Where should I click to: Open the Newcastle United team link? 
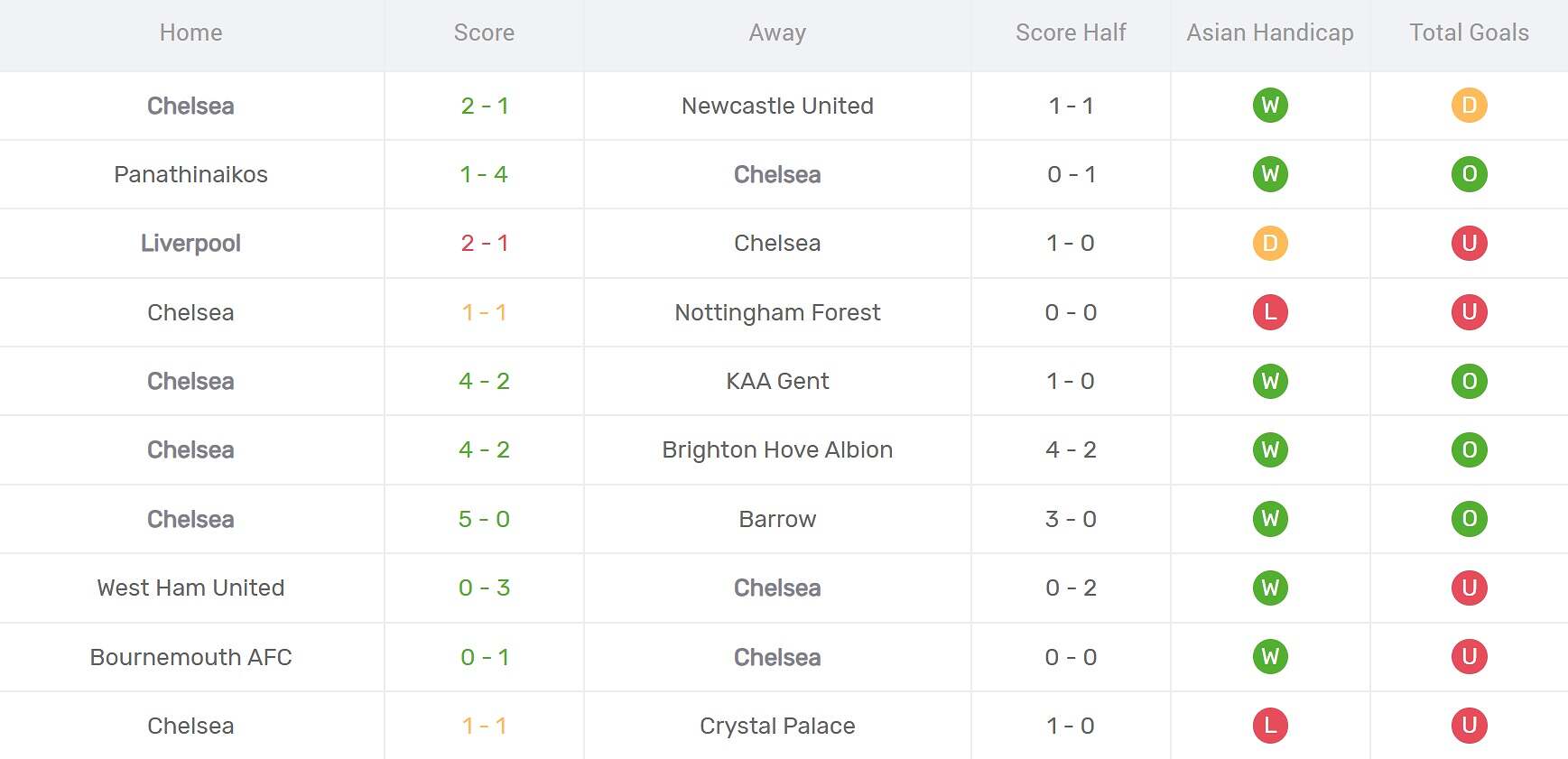click(x=777, y=106)
